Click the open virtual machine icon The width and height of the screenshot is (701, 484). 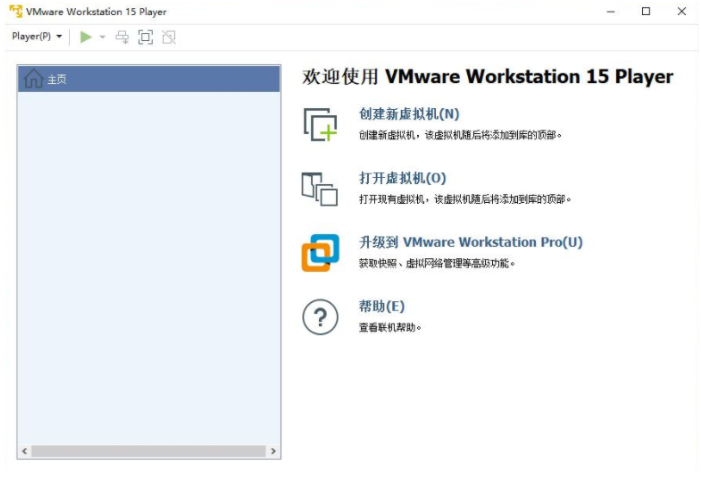click(x=320, y=189)
